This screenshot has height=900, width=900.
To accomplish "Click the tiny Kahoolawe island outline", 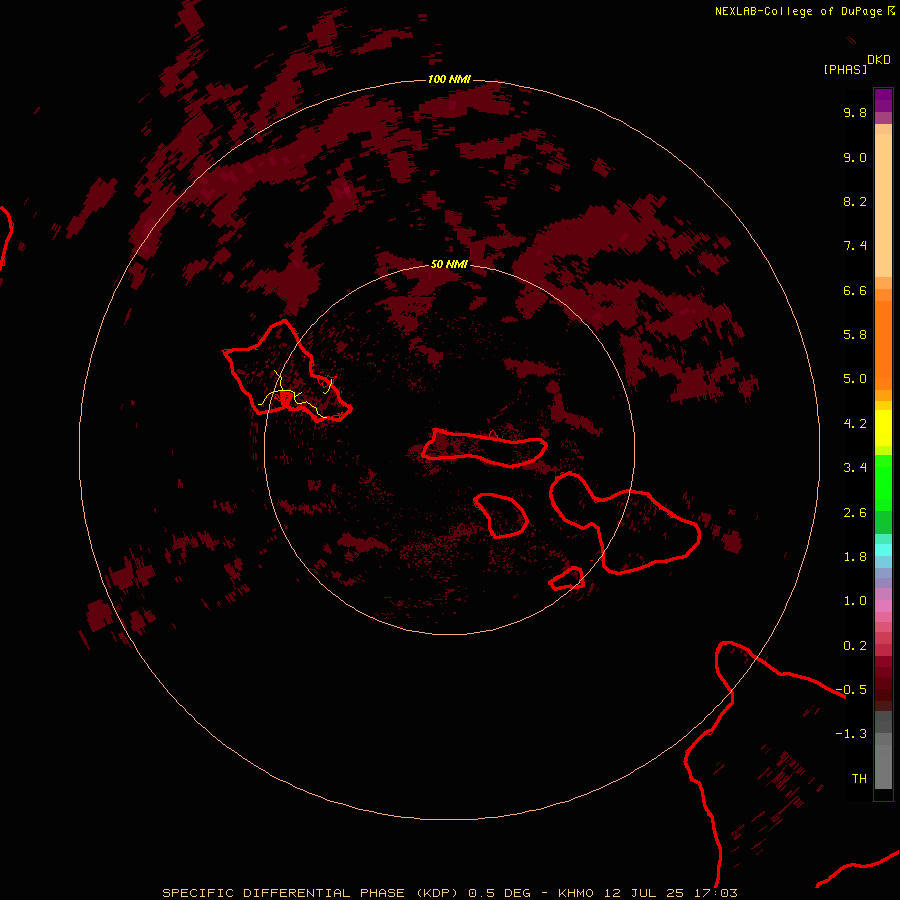I will (567, 579).
